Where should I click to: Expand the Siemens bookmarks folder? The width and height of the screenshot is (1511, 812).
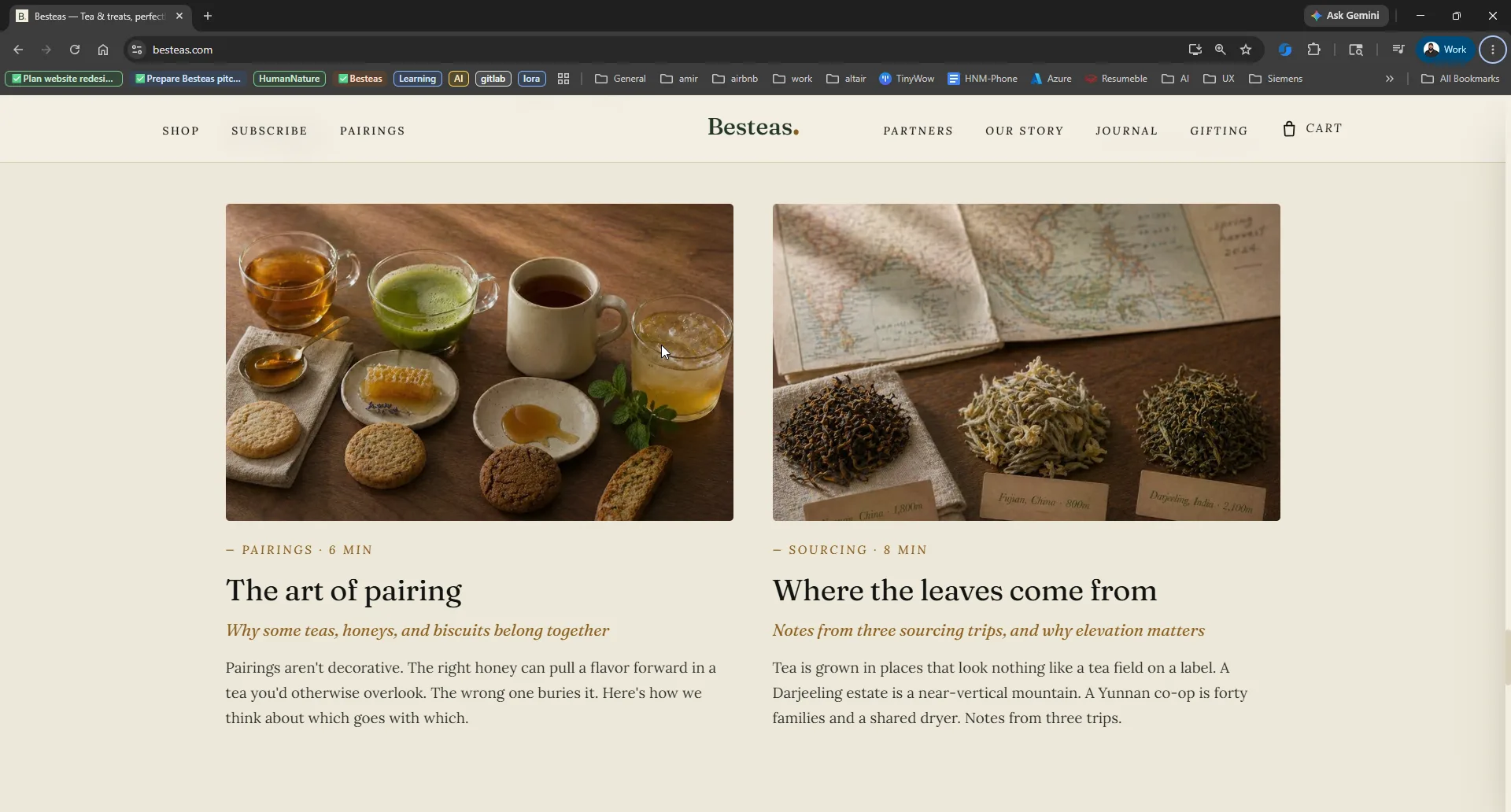click(x=1276, y=79)
